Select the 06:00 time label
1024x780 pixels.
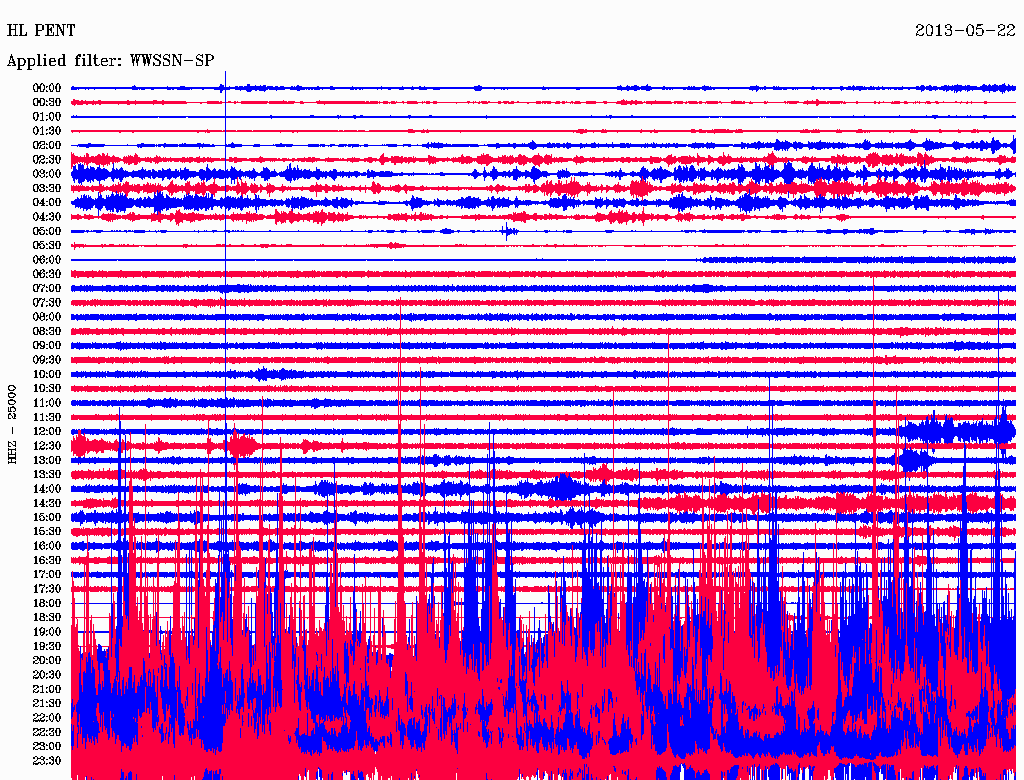coord(47,259)
